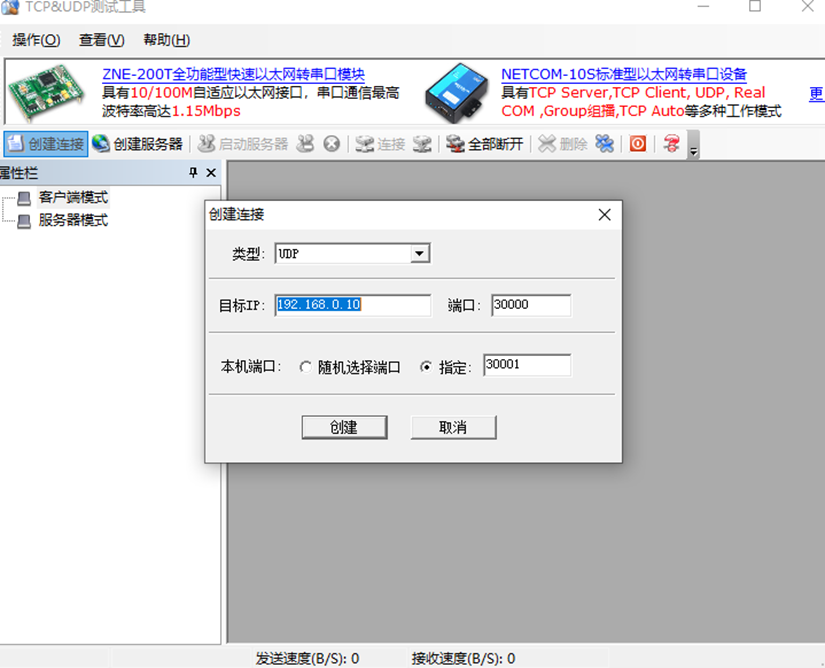Select the 随机选择端口 radio button
The width and height of the screenshot is (825, 668).
coord(305,367)
